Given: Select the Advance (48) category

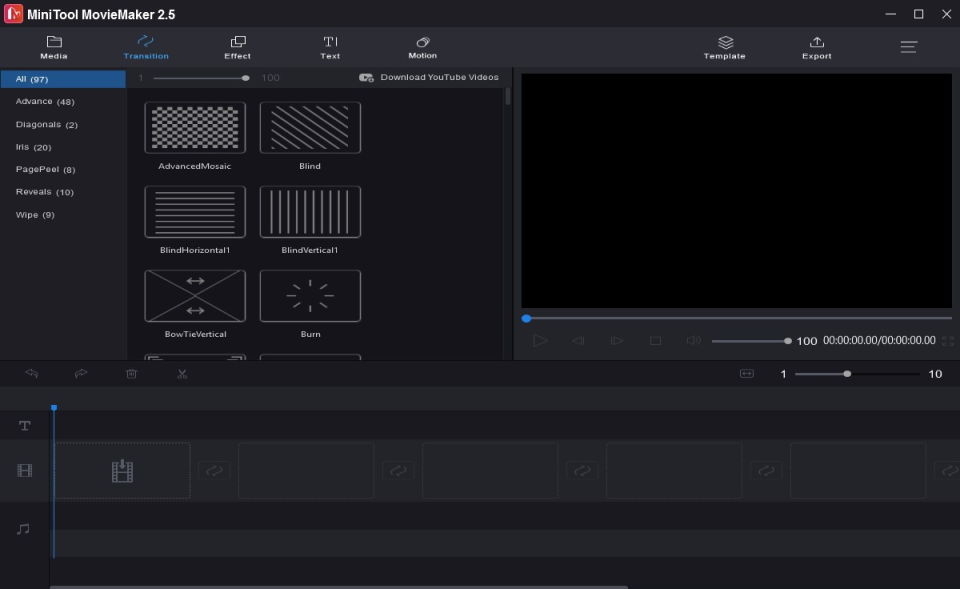Looking at the screenshot, I should [x=45, y=102].
